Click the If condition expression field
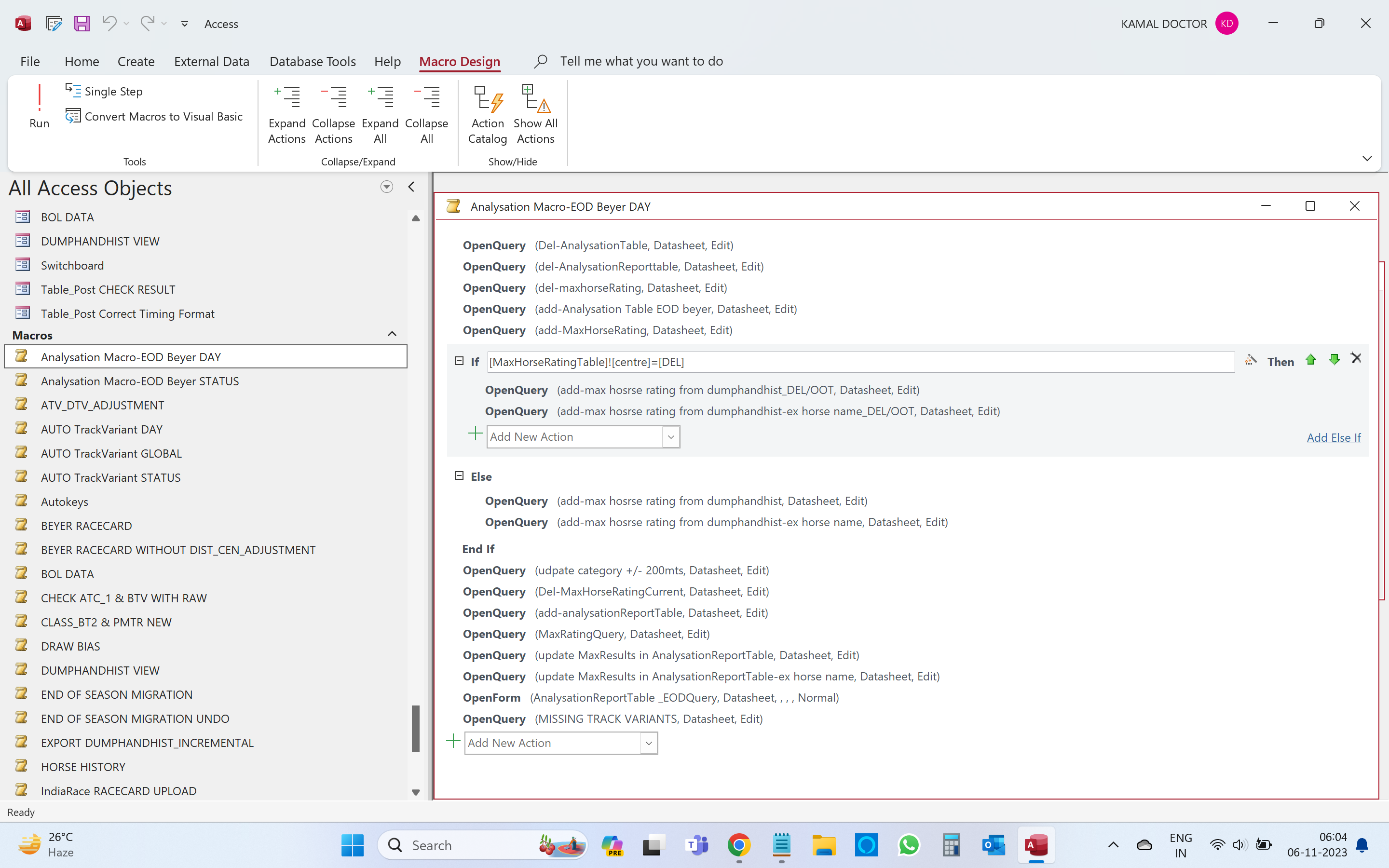 860,362
